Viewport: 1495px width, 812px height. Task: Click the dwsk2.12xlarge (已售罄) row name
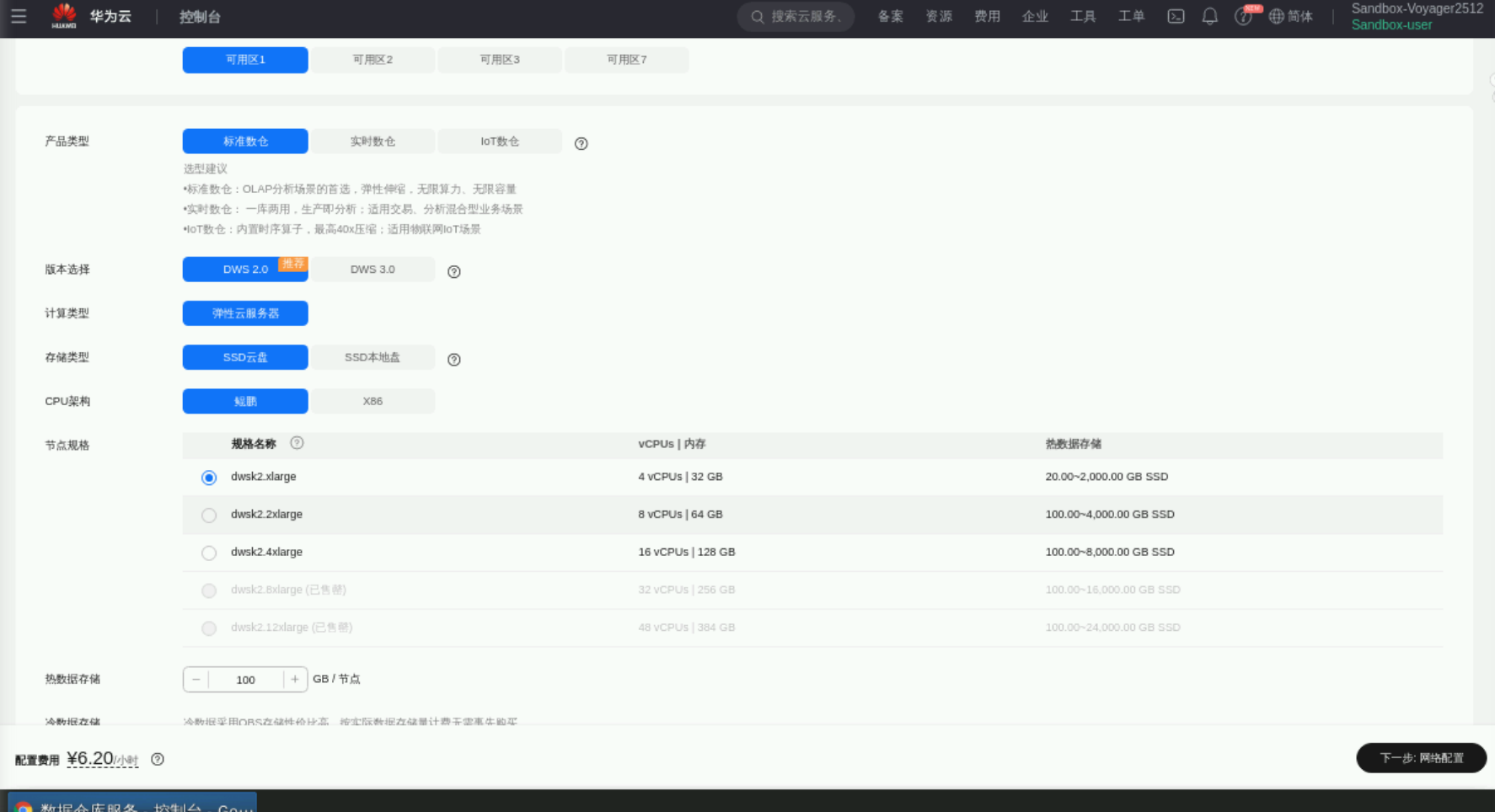coord(292,628)
